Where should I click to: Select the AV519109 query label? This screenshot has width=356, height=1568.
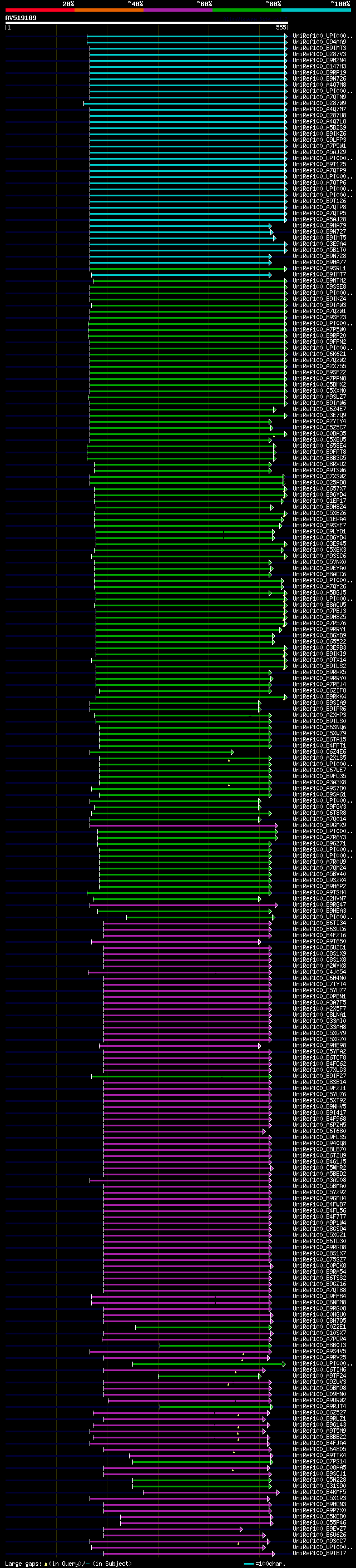(x=21, y=18)
